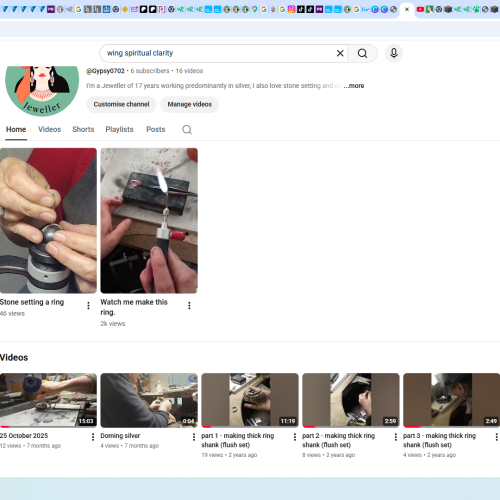Switch to the Shorts tab
The width and height of the screenshot is (500, 500).
tap(83, 129)
